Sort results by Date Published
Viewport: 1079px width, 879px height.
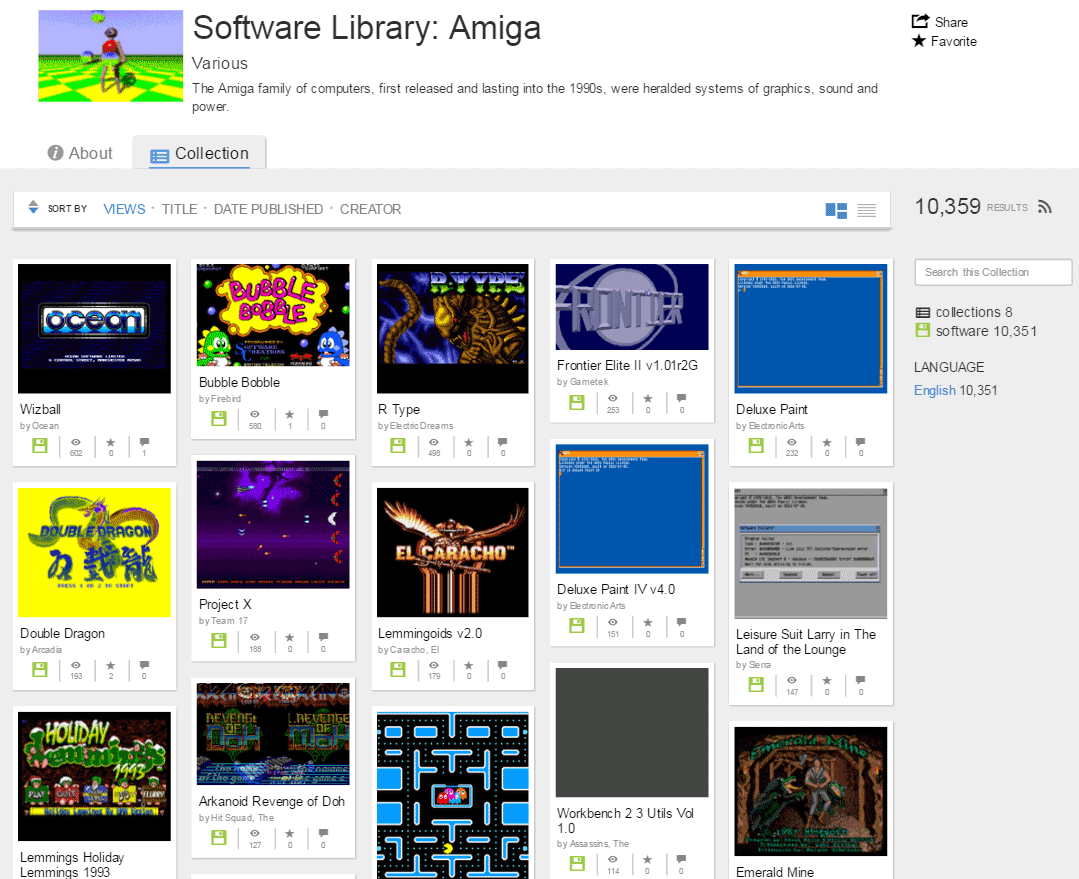coord(268,209)
